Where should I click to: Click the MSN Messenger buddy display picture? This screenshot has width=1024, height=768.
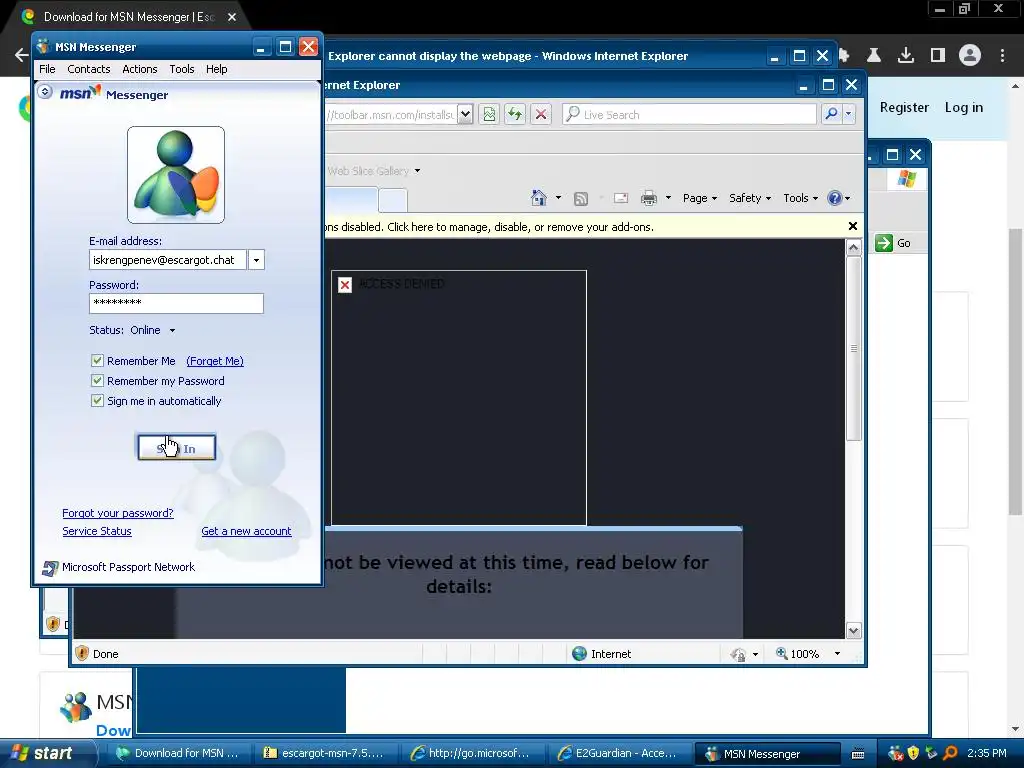(176, 175)
